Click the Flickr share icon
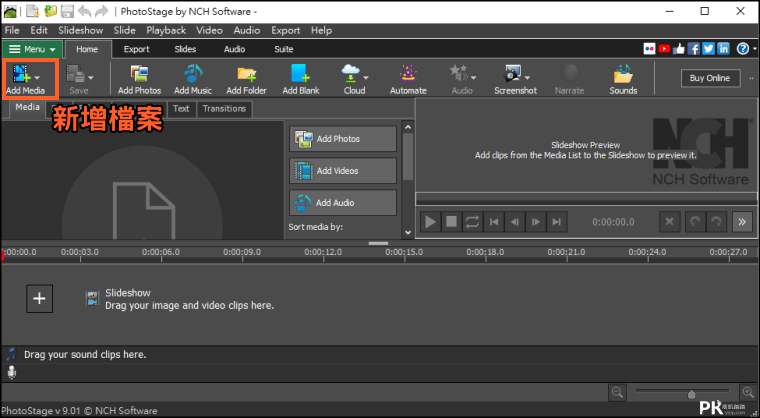The width and height of the screenshot is (760, 418). pyautogui.click(x=649, y=48)
